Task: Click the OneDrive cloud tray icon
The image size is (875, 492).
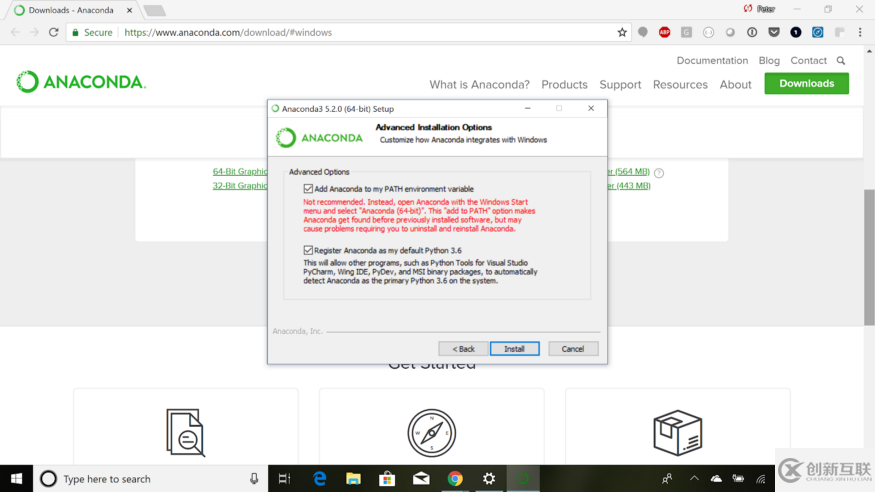Action: [716, 479]
